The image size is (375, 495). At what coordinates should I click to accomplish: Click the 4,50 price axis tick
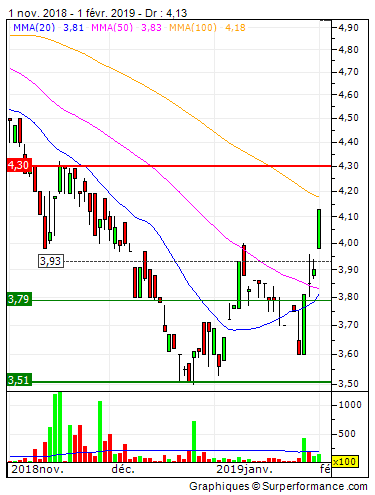[348, 118]
